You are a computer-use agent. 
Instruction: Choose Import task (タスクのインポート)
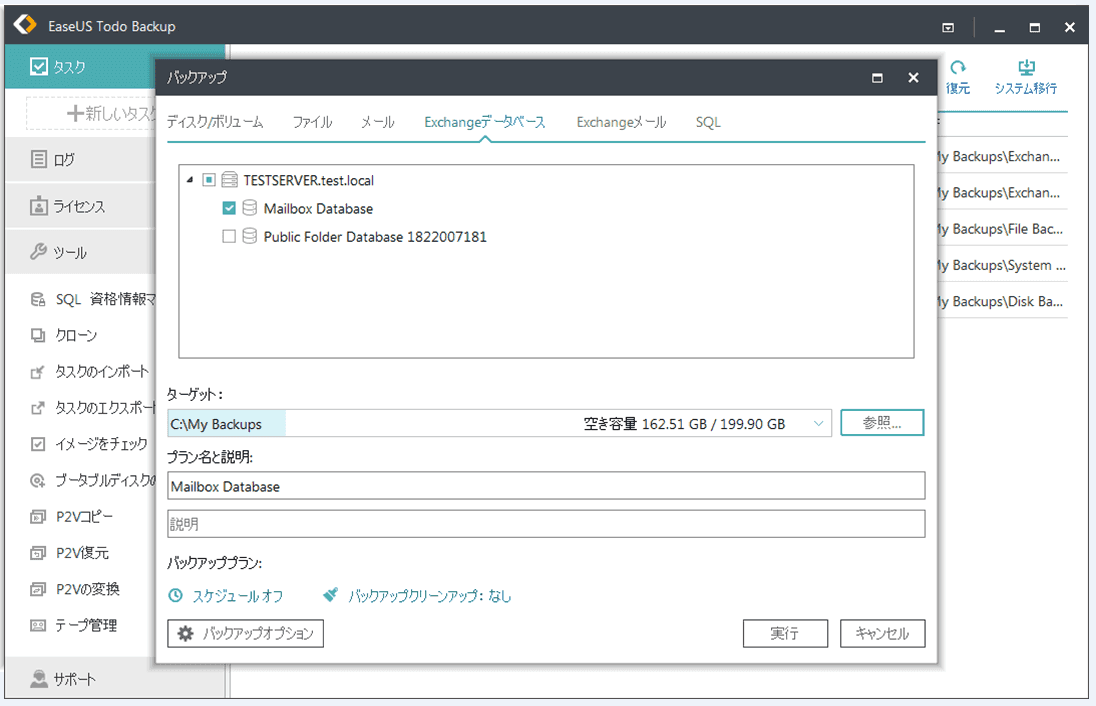click(90, 372)
